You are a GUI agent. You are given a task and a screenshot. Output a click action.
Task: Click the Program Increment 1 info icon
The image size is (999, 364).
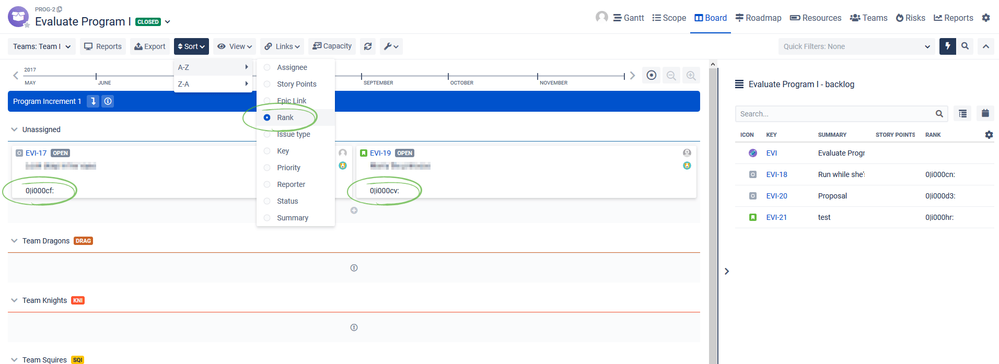108,101
